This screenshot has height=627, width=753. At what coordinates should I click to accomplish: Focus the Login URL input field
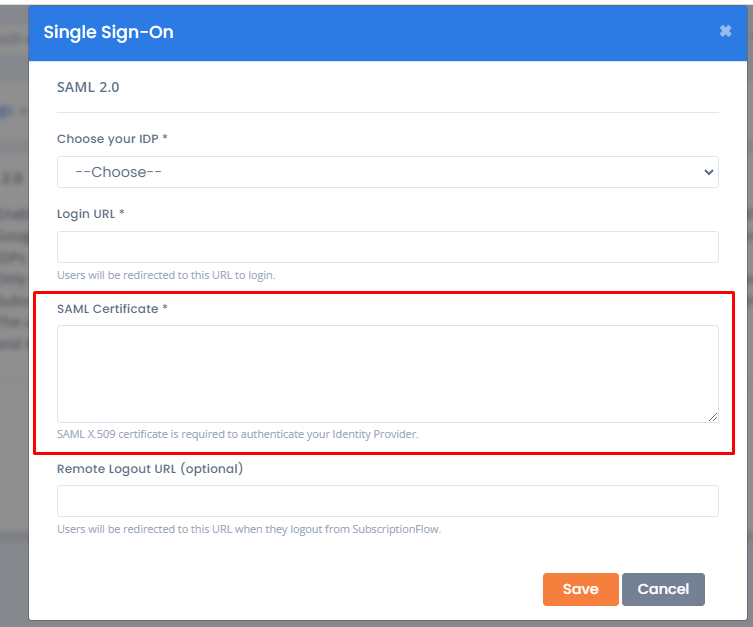click(x=388, y=247)
